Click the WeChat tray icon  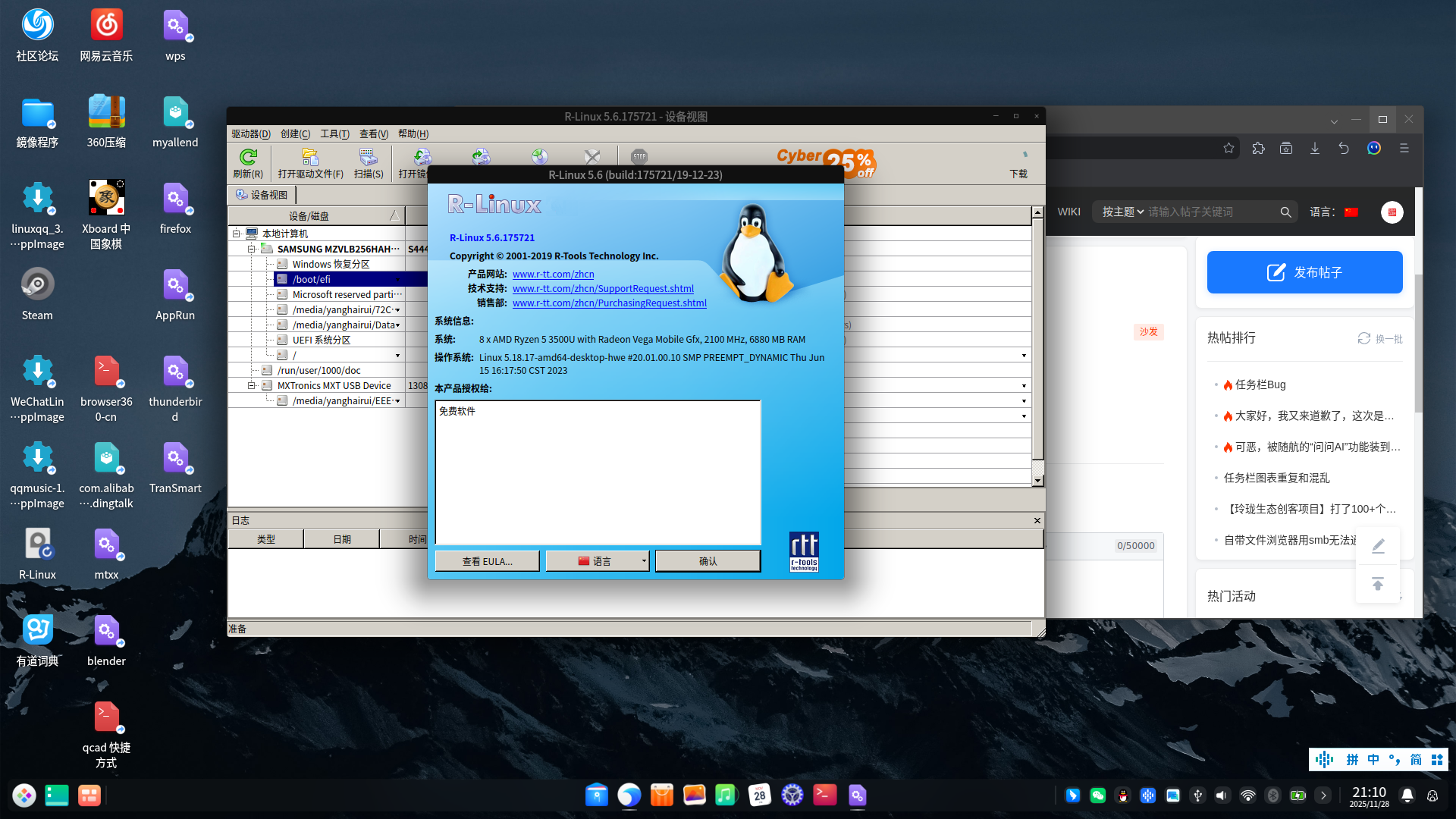pos(1097,795)
